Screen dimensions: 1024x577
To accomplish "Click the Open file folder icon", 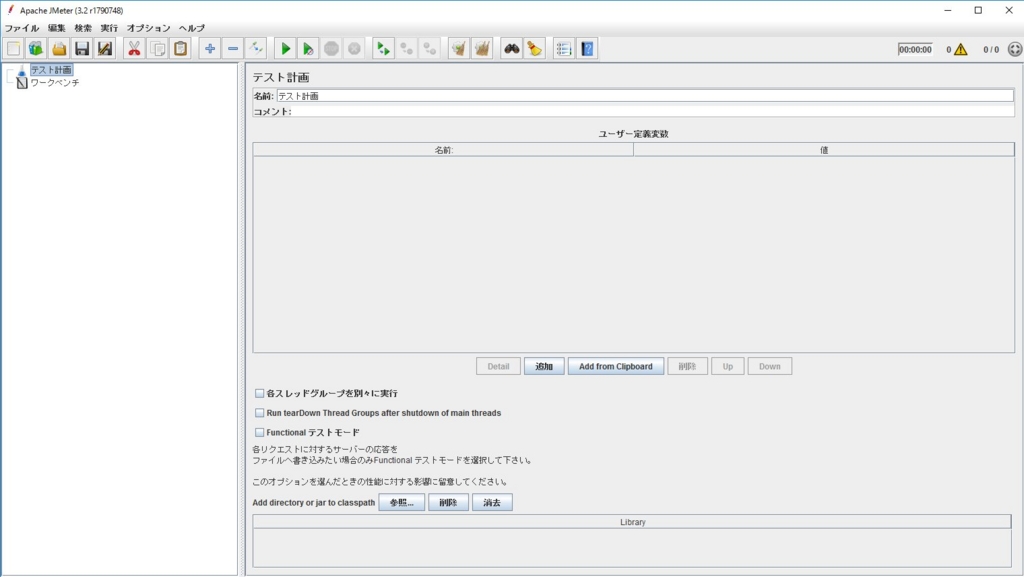I will click(x=59, y=49).
